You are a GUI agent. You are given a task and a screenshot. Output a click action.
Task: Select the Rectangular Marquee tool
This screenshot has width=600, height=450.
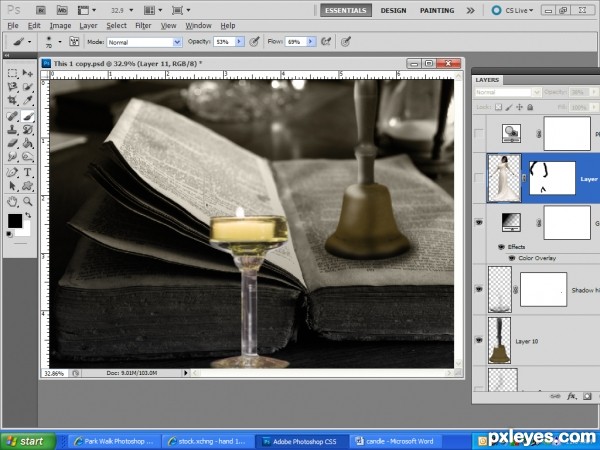[x=12, y=73]
